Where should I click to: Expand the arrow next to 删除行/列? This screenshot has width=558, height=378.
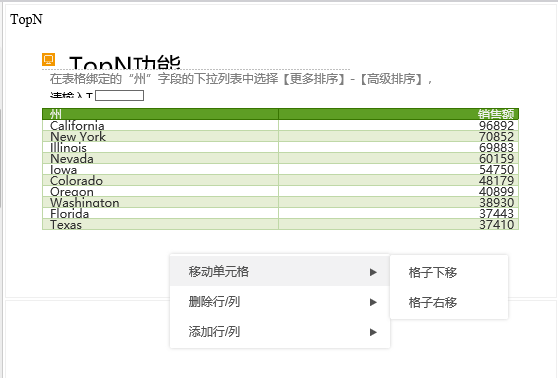[x=373, y=302]
